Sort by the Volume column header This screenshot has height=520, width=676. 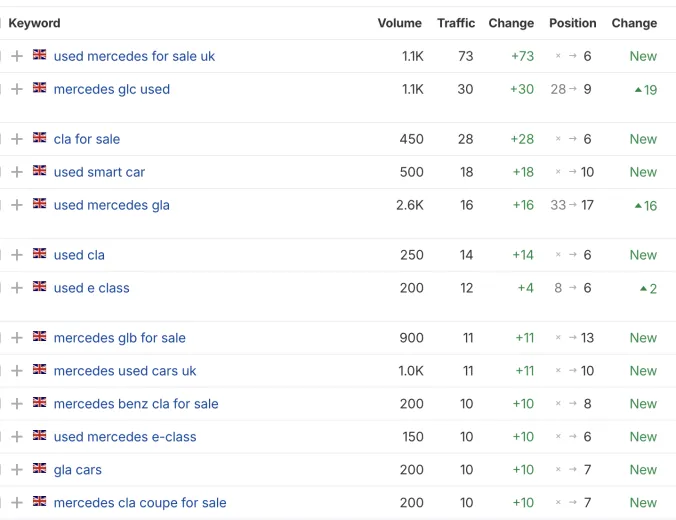tap(399, 23)
